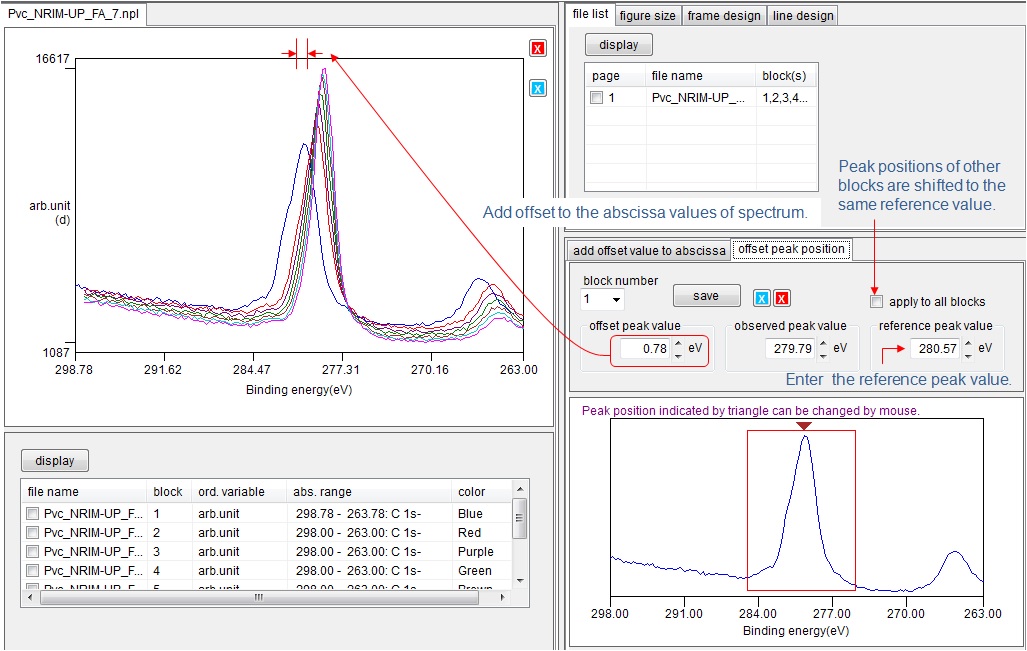
Task: Check the block 1 Blue row checkbox
Action: click(x=32, y=514)
